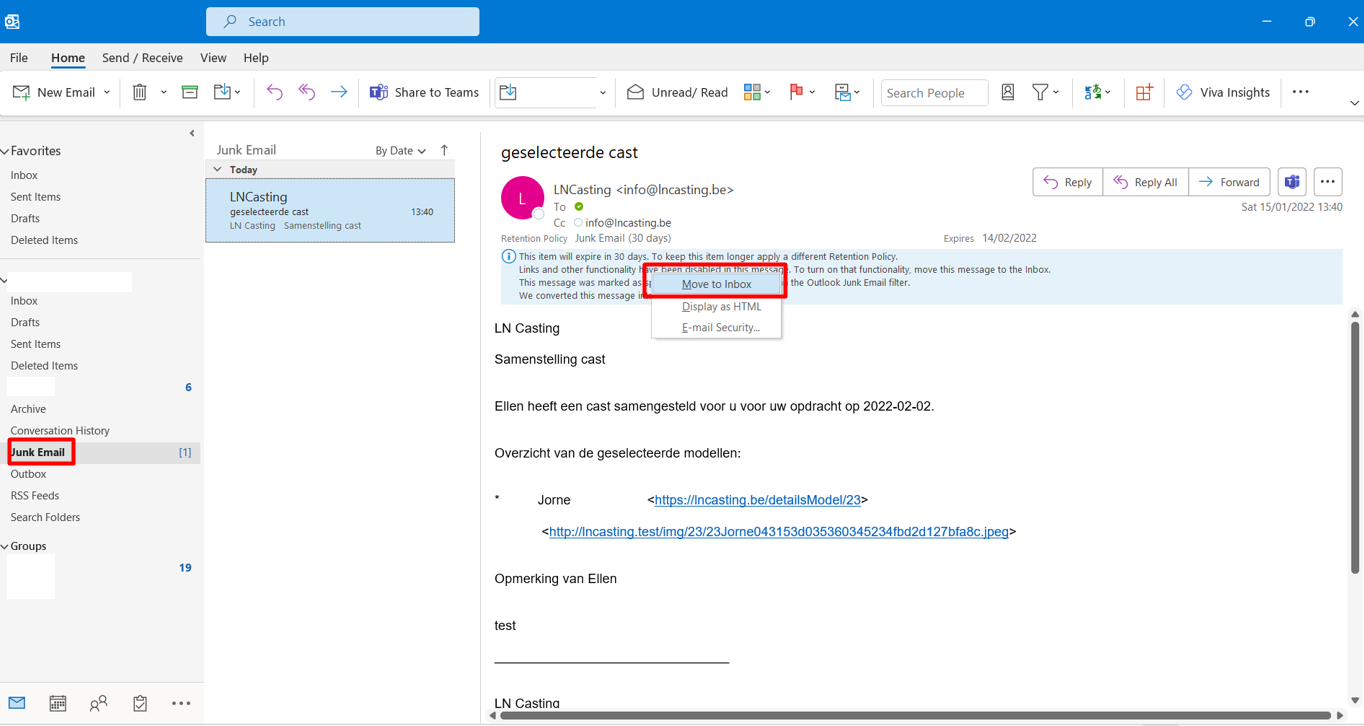The height and width of the screenshot is (726, 1364).
Task: Click the Teams icon in the message header
Action: point(1292,182)
